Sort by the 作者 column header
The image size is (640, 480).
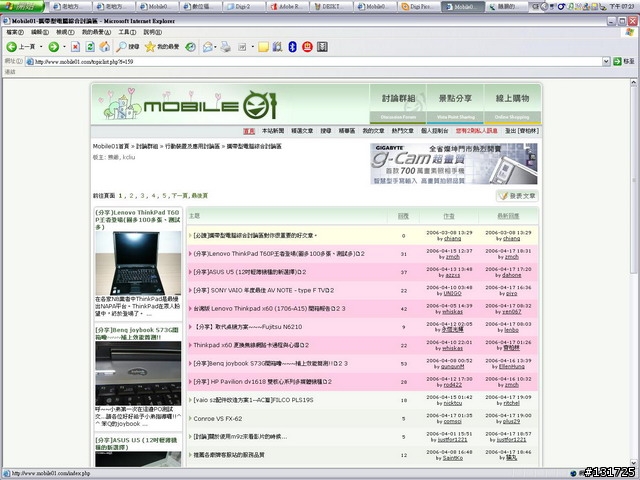coord(449,216)
